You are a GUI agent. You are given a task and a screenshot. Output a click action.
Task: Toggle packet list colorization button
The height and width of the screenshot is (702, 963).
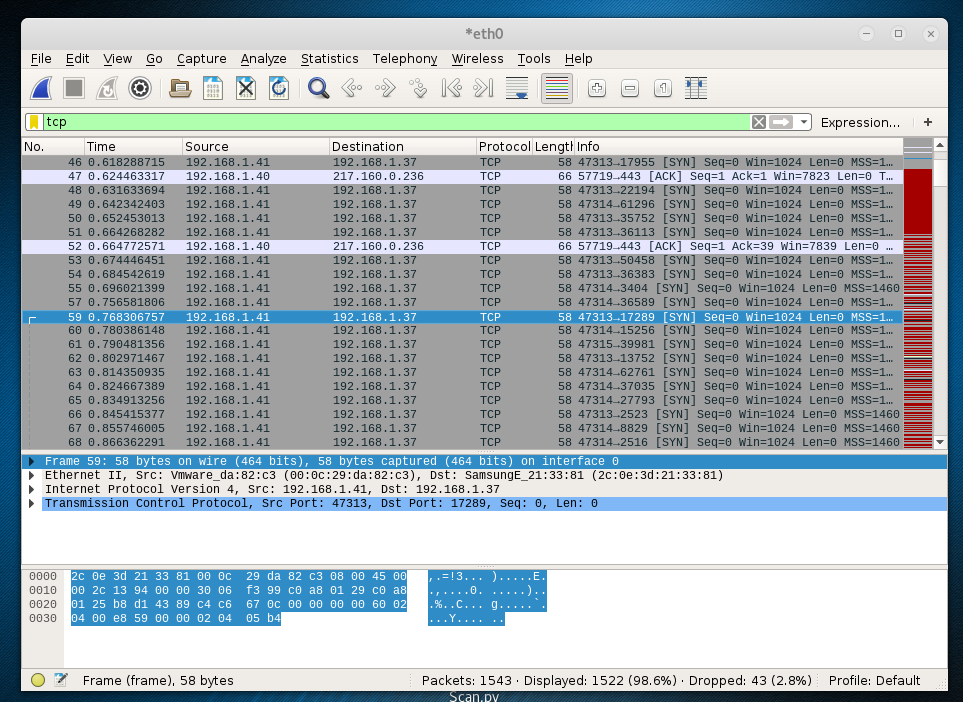pos(556,88)
